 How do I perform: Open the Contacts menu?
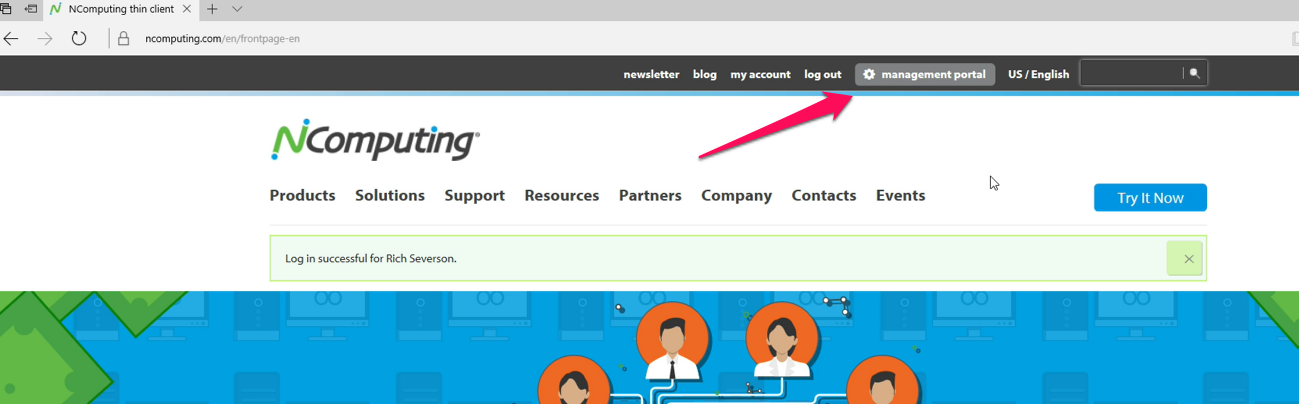point(823,196)
